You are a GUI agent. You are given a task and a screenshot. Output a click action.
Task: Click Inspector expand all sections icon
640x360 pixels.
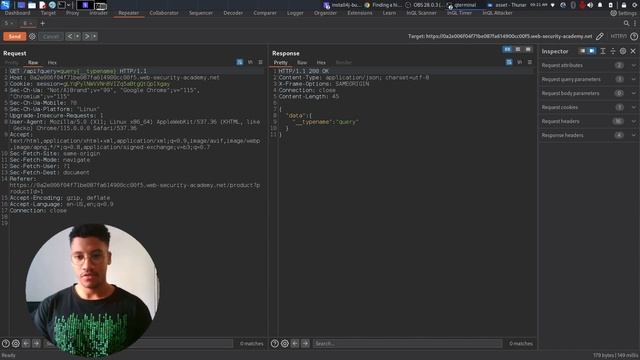[x=603, y=51]
